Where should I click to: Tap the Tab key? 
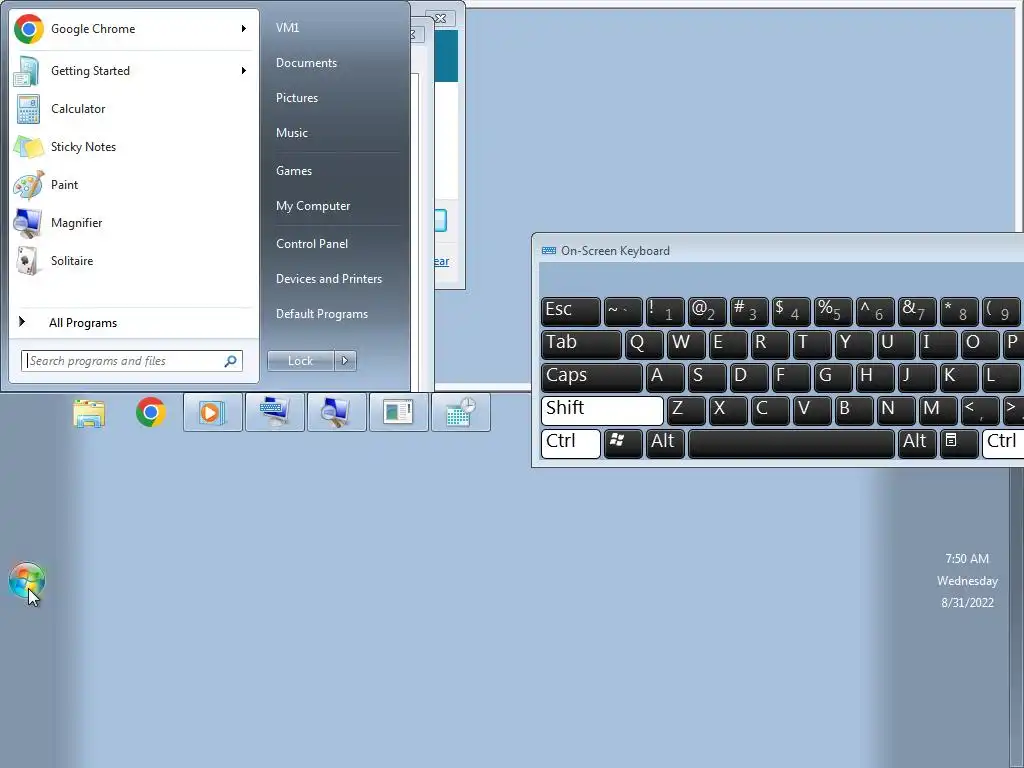tap(581, 344)
